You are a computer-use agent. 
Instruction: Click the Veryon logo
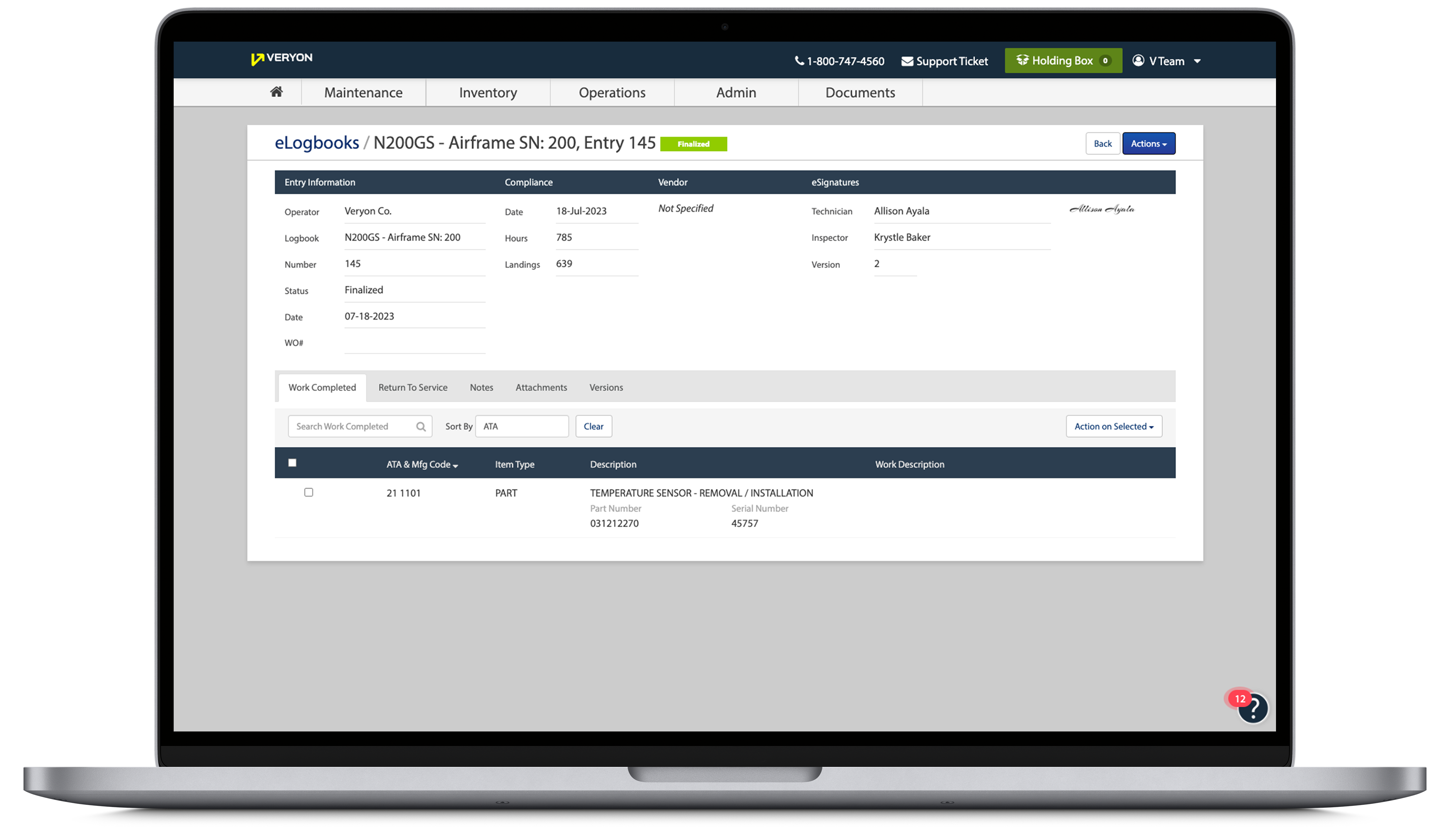coord(281,58)
